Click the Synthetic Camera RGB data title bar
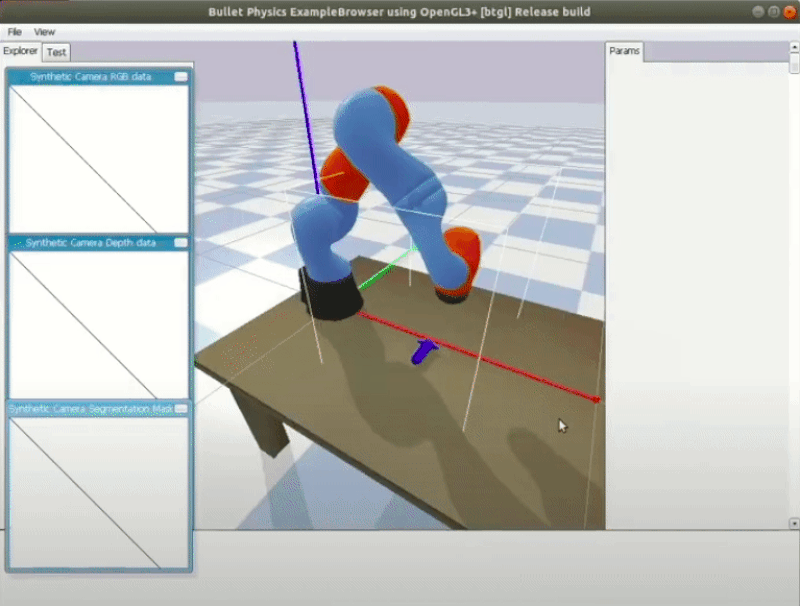This screenshot has width=800, height=606. pyautogui.click(x=90, y=77)
